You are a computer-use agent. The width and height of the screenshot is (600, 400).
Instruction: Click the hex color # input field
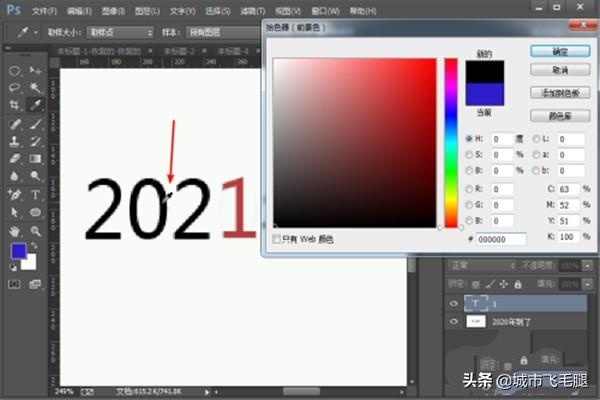502,239
